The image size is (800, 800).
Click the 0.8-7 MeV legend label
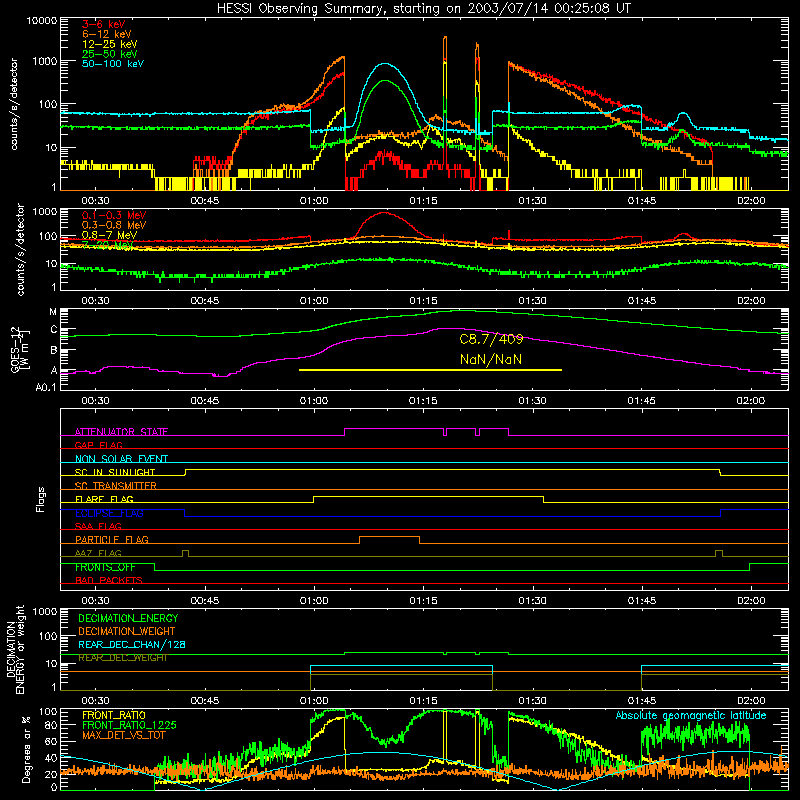tap(109, 235)
